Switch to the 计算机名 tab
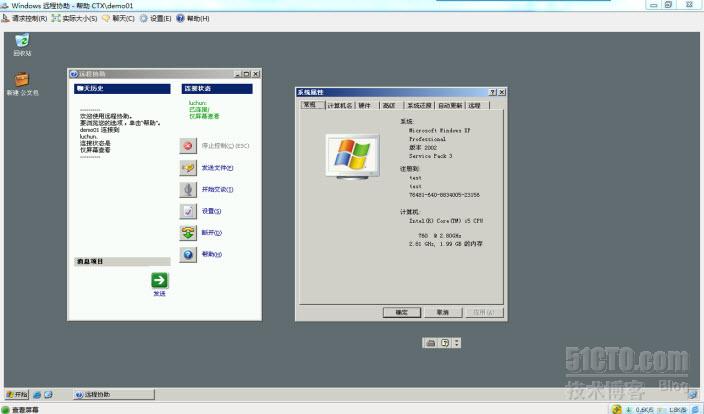The image size is (704, 414). click(339, 106)
